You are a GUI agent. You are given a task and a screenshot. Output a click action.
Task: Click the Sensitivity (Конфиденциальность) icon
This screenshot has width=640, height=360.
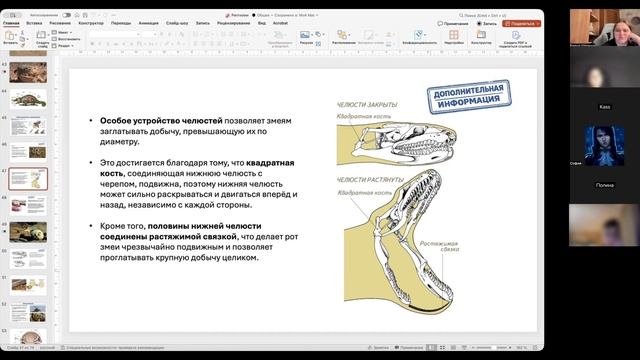tap(418, 35)
